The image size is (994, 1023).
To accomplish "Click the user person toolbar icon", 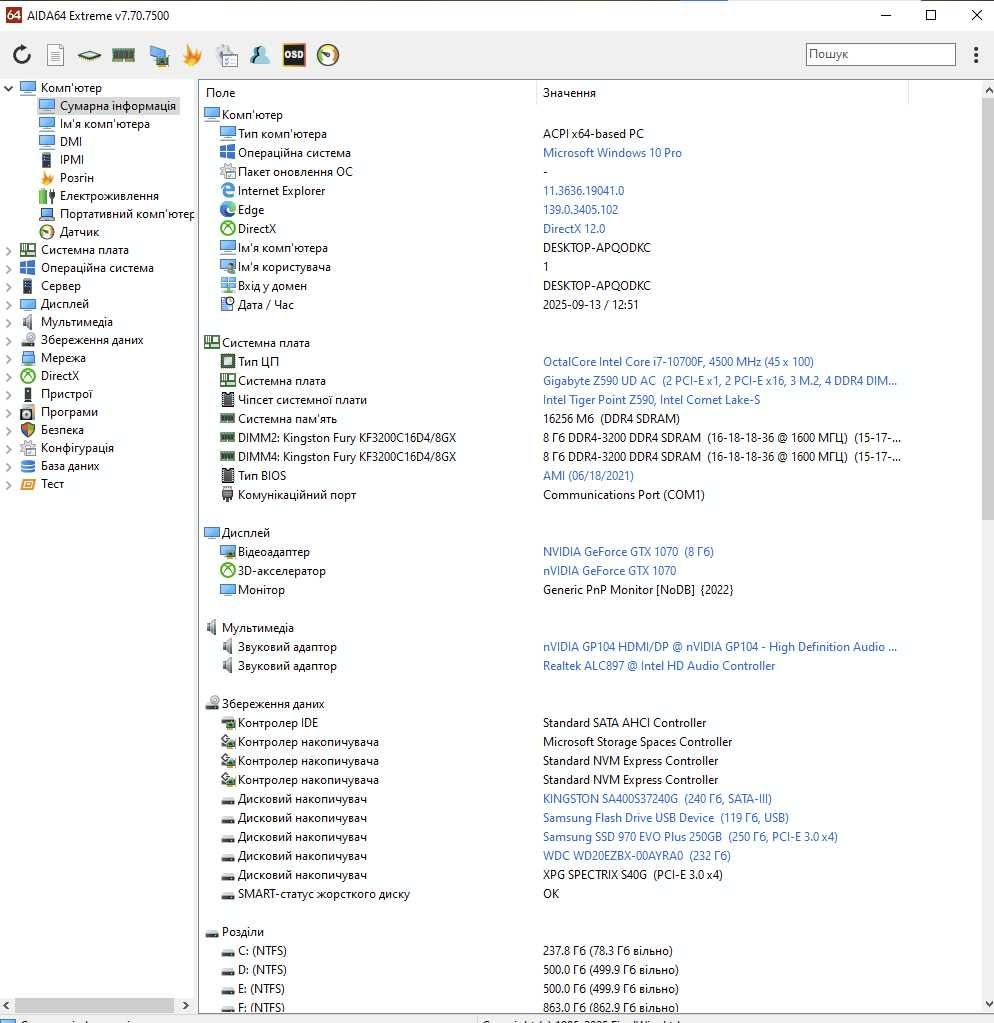I will 260,55.
